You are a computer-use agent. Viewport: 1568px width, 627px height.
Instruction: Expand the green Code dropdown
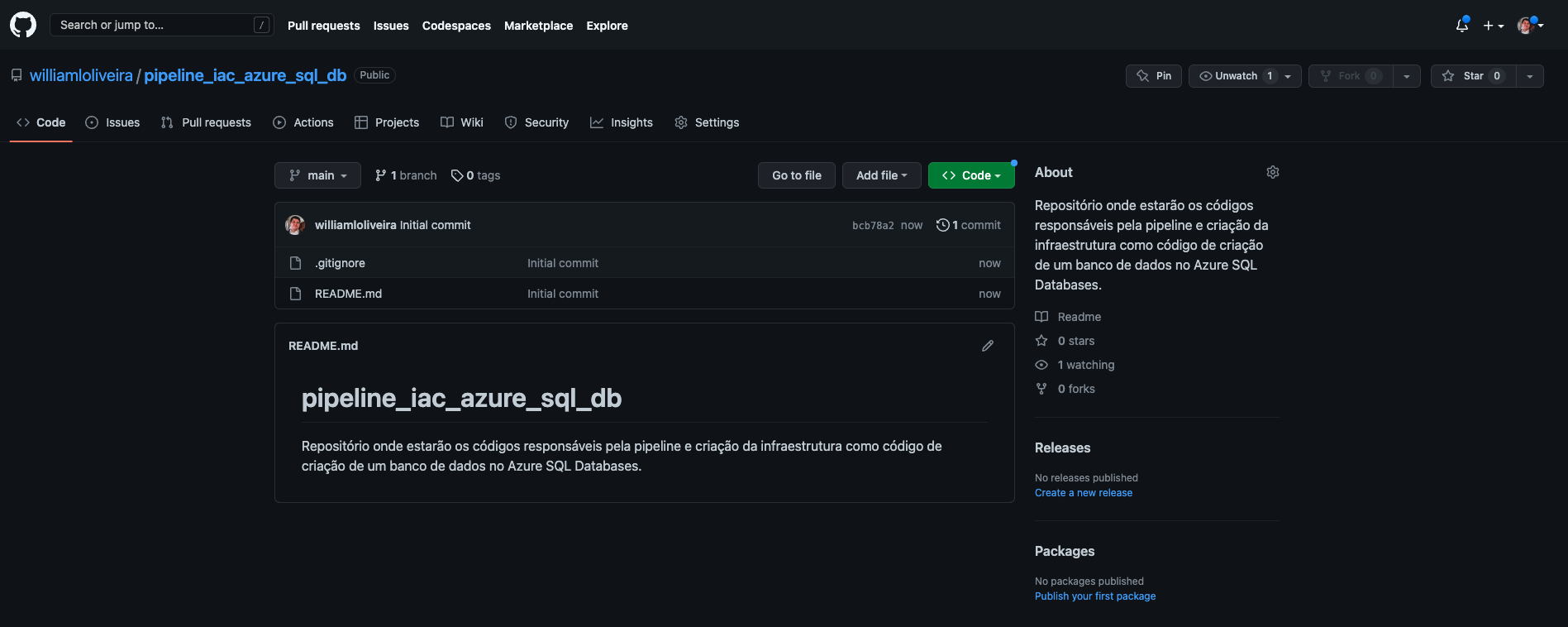(x=970, y=175)
